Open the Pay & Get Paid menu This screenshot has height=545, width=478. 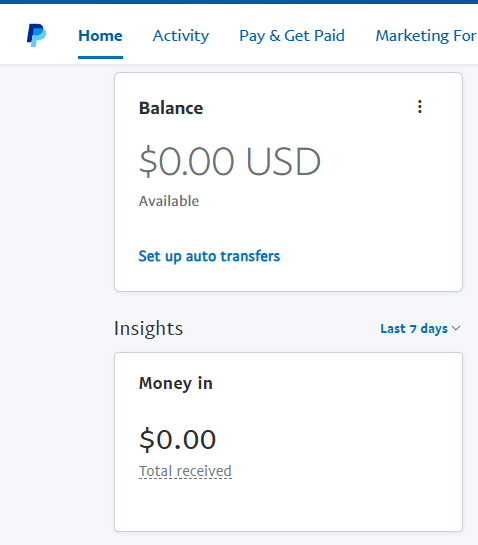click(x=292, y=36)
